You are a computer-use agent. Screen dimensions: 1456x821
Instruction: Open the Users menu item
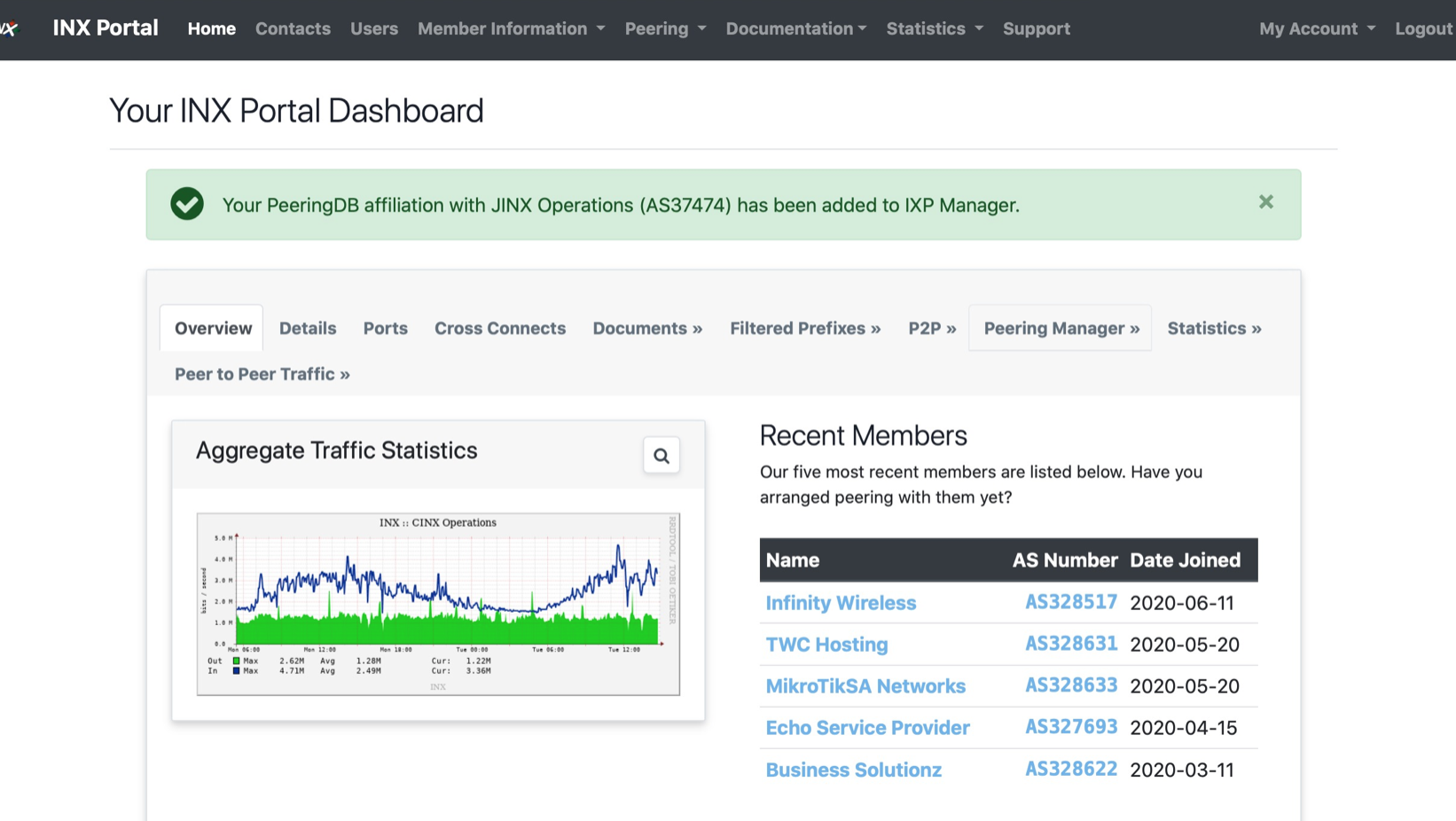[373, 28]
